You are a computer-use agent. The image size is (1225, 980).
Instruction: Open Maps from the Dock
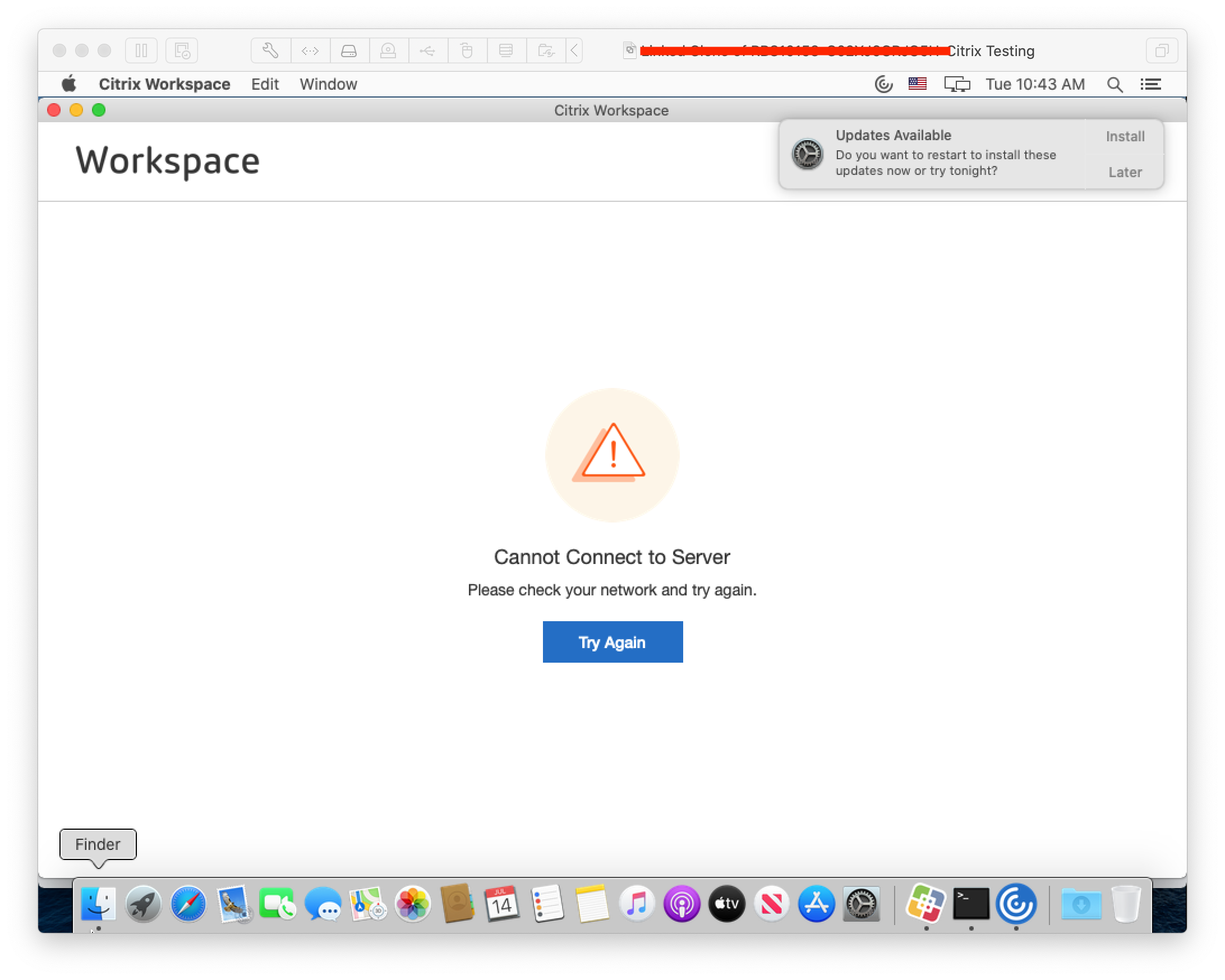pos(367,903)
